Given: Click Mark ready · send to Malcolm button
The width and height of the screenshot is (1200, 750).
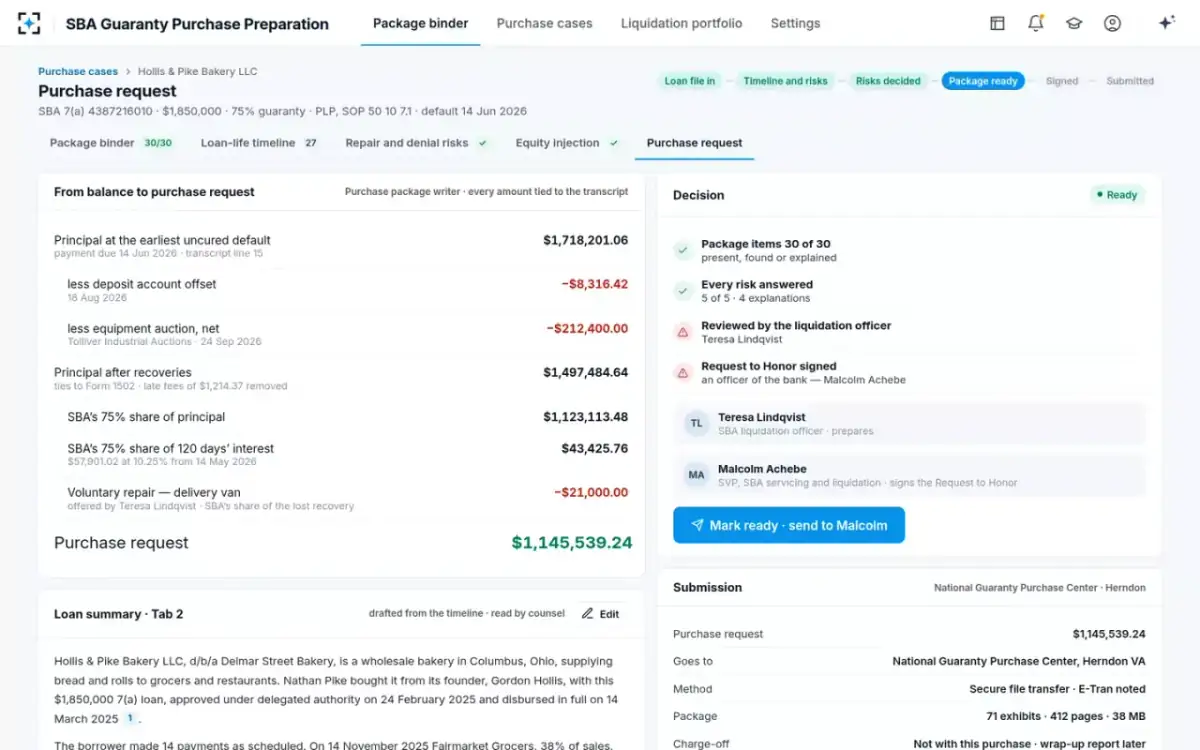Looking at the screenshot, I should click(788, 525).
